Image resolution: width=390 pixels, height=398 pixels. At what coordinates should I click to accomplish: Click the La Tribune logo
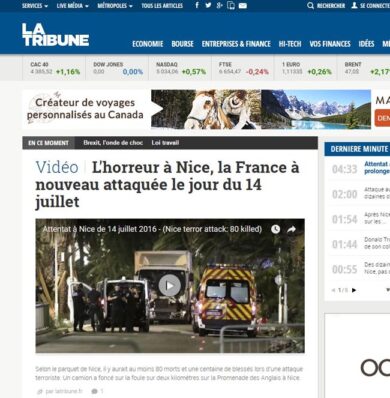click(x=55, y=34)
